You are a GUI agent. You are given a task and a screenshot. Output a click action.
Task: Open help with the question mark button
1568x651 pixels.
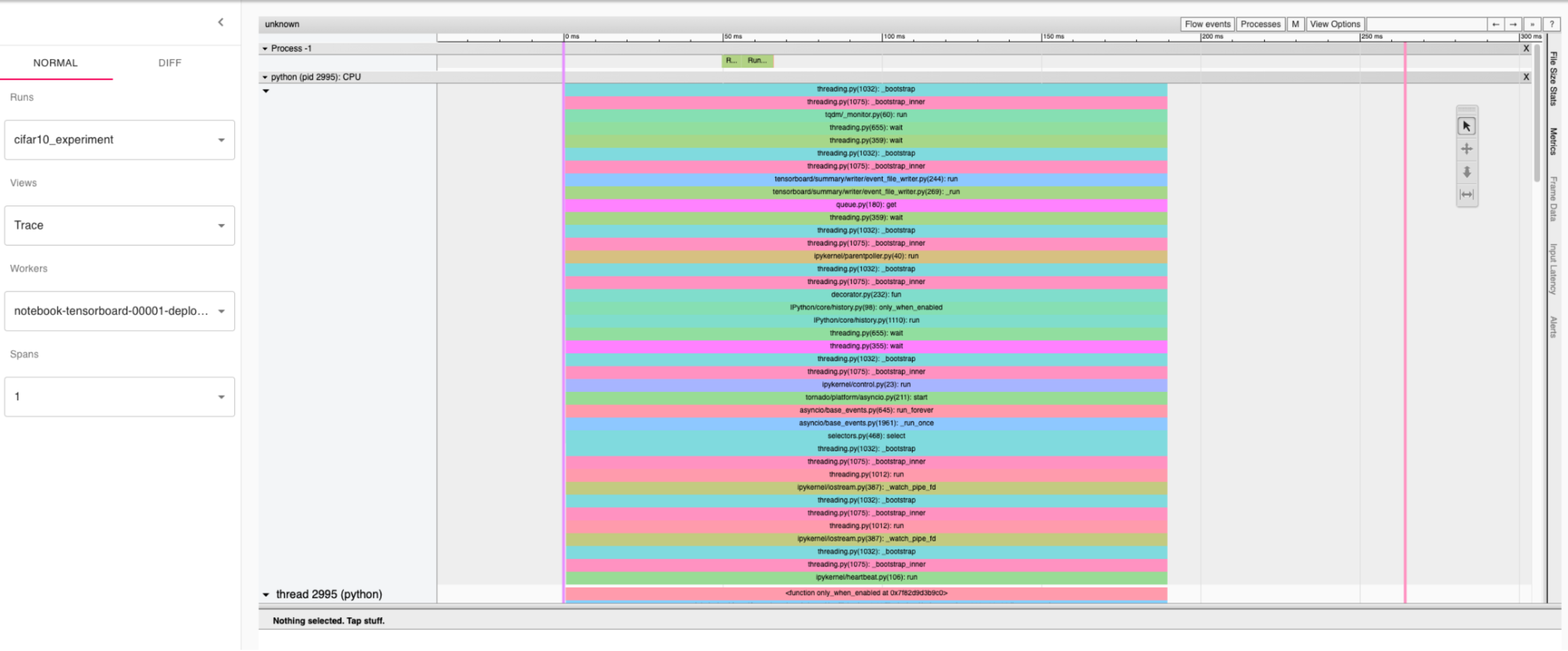tap(1551, 24)
